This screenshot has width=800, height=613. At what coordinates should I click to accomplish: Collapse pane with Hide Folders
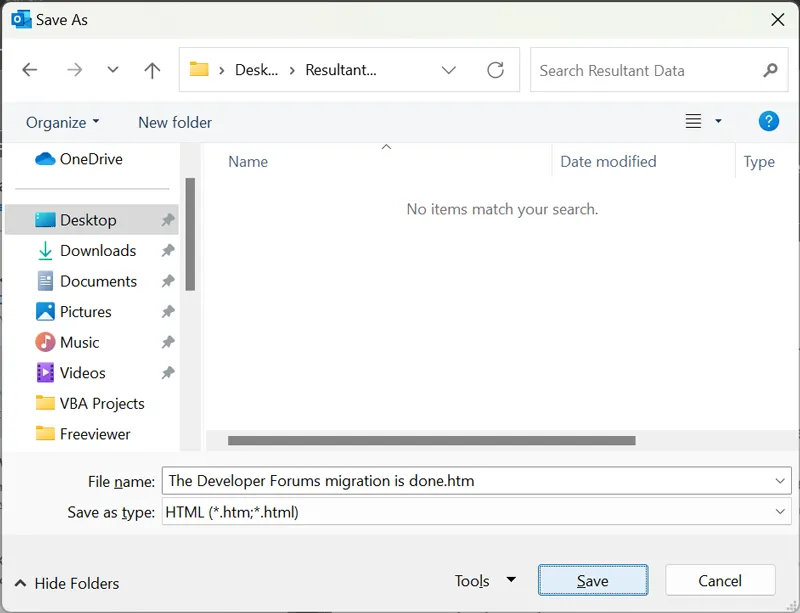click(67, 583)
